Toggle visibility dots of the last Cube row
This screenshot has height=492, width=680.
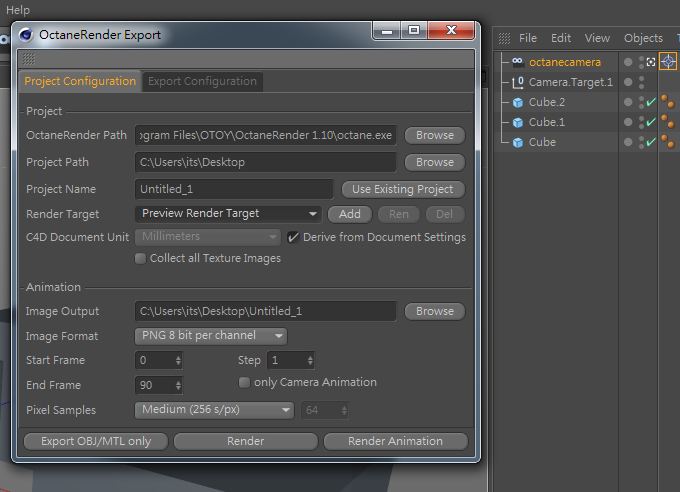pyautogui.click(x=641, y=142)
